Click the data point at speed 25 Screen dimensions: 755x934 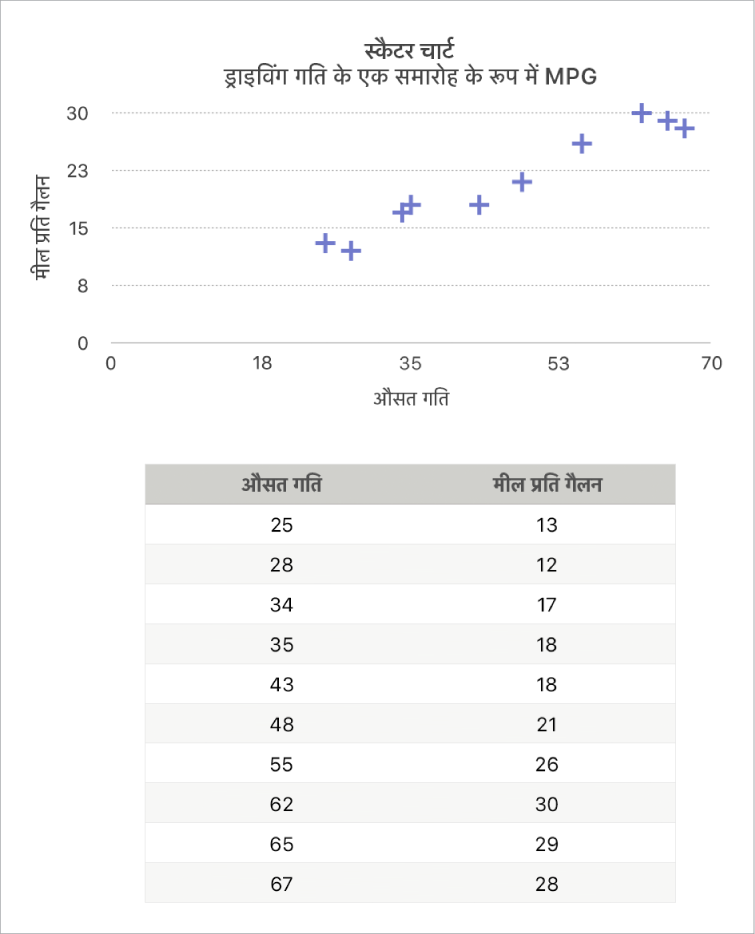[325, 243]
